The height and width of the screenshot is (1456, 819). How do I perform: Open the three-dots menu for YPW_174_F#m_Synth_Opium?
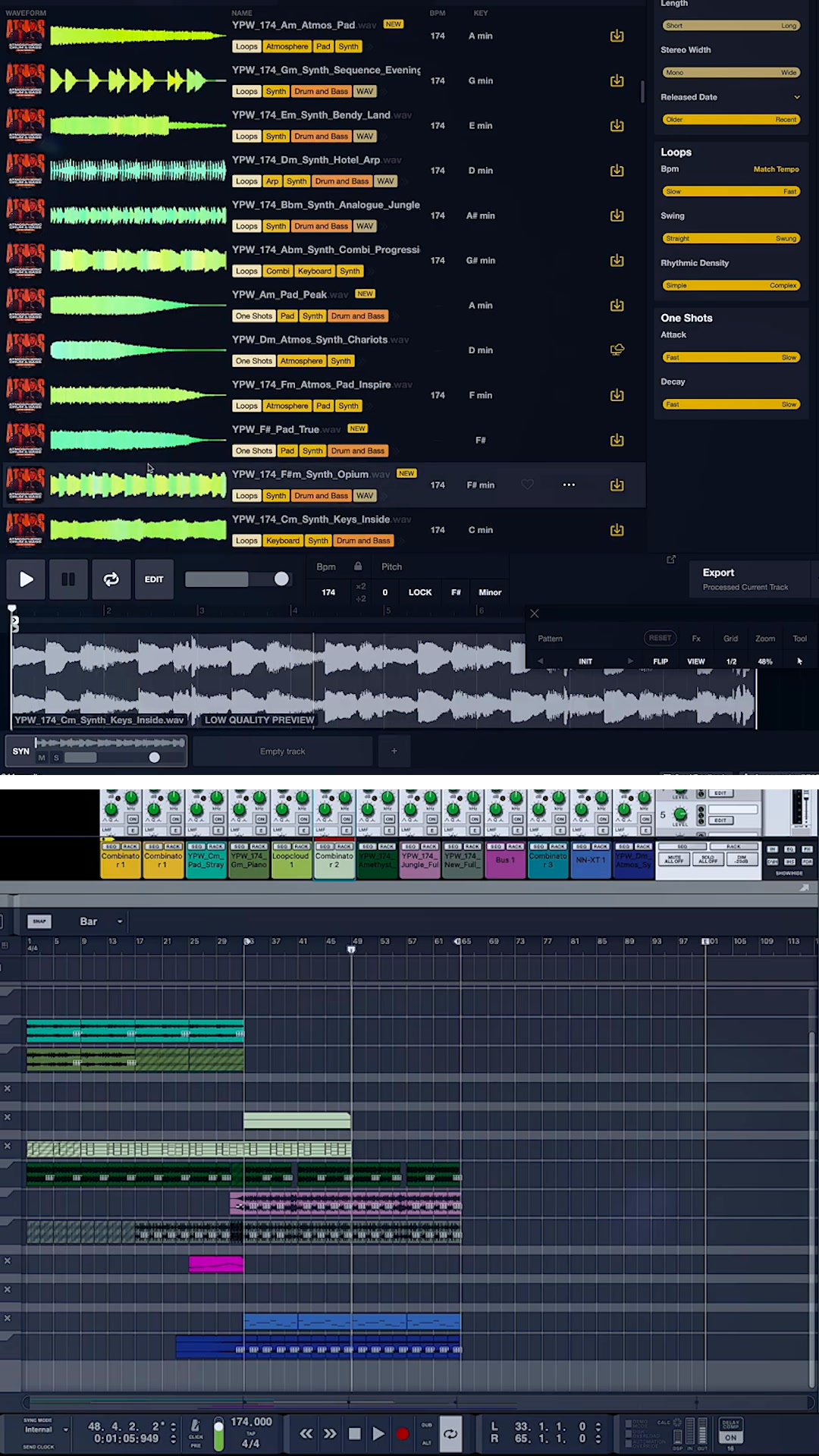coord(569,485)
